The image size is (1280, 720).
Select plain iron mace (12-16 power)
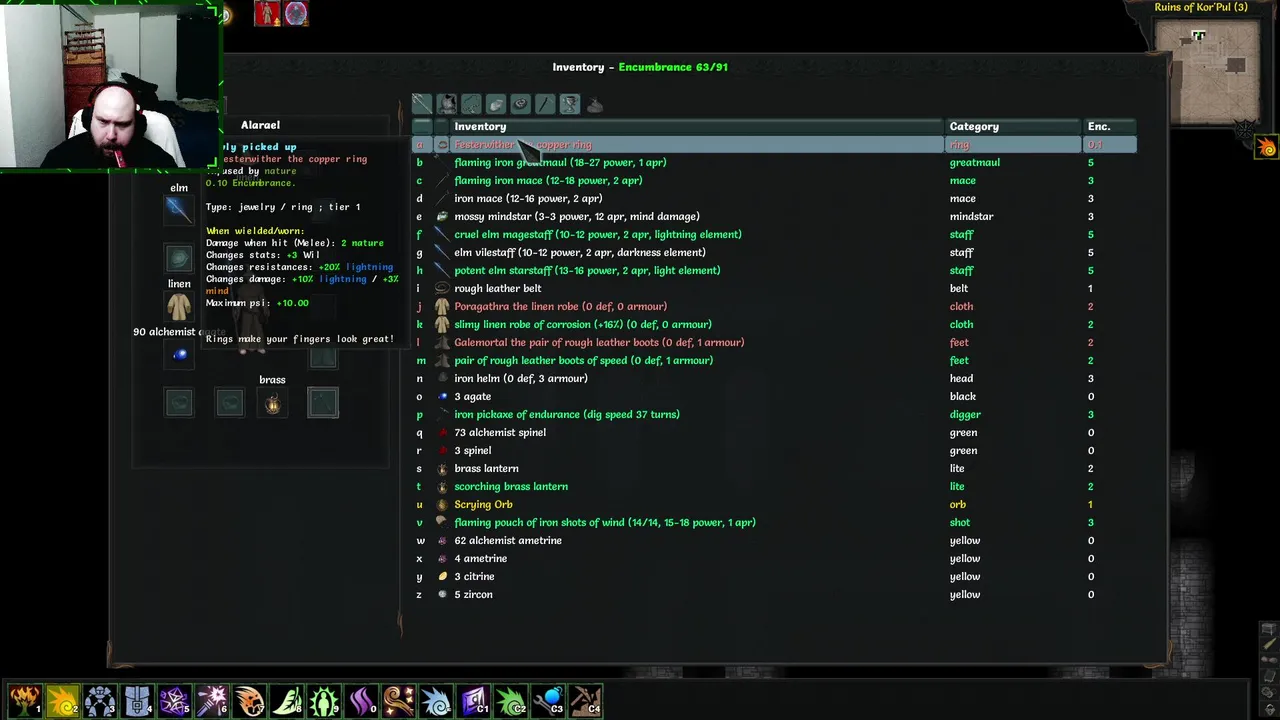[774, 198]
